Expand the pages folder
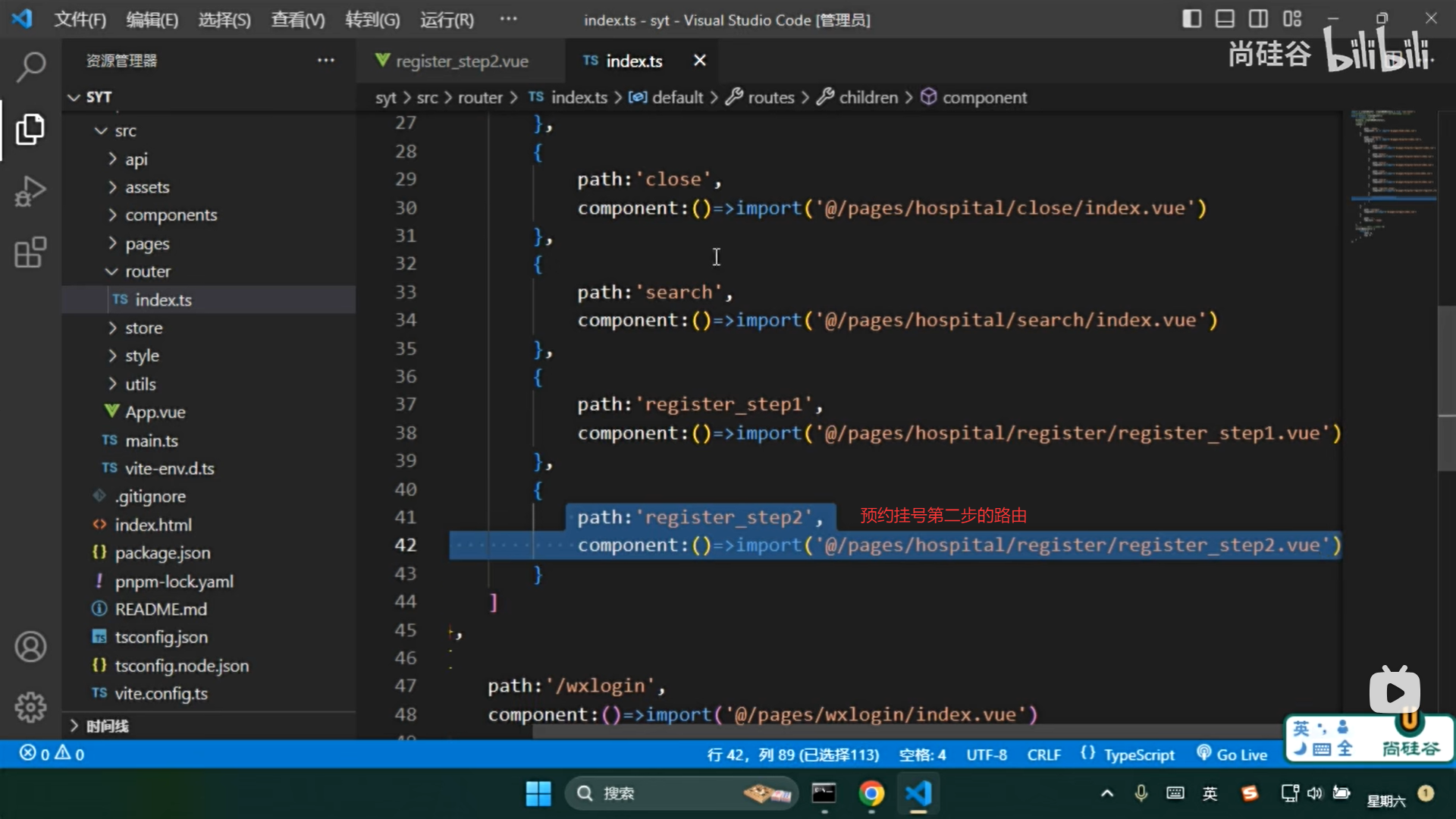Image resolution: width=1456 pixels, height=819 pixels. click(x=147, y=243)
